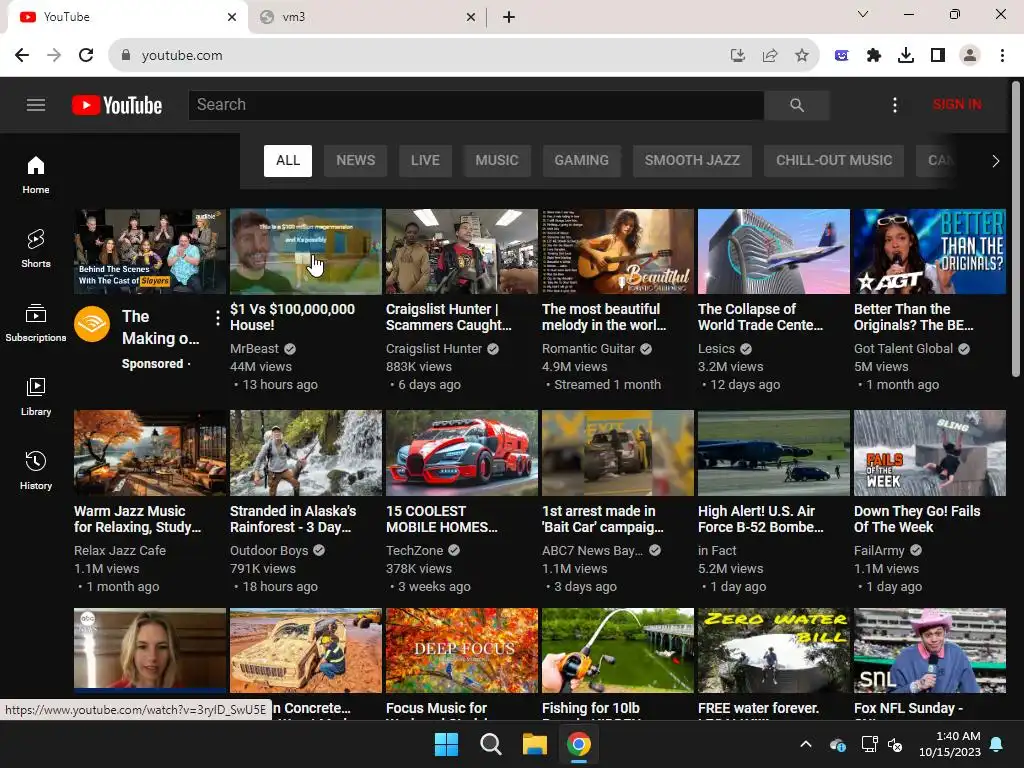Click the install app icon in address bar

(x=738, y=56)
